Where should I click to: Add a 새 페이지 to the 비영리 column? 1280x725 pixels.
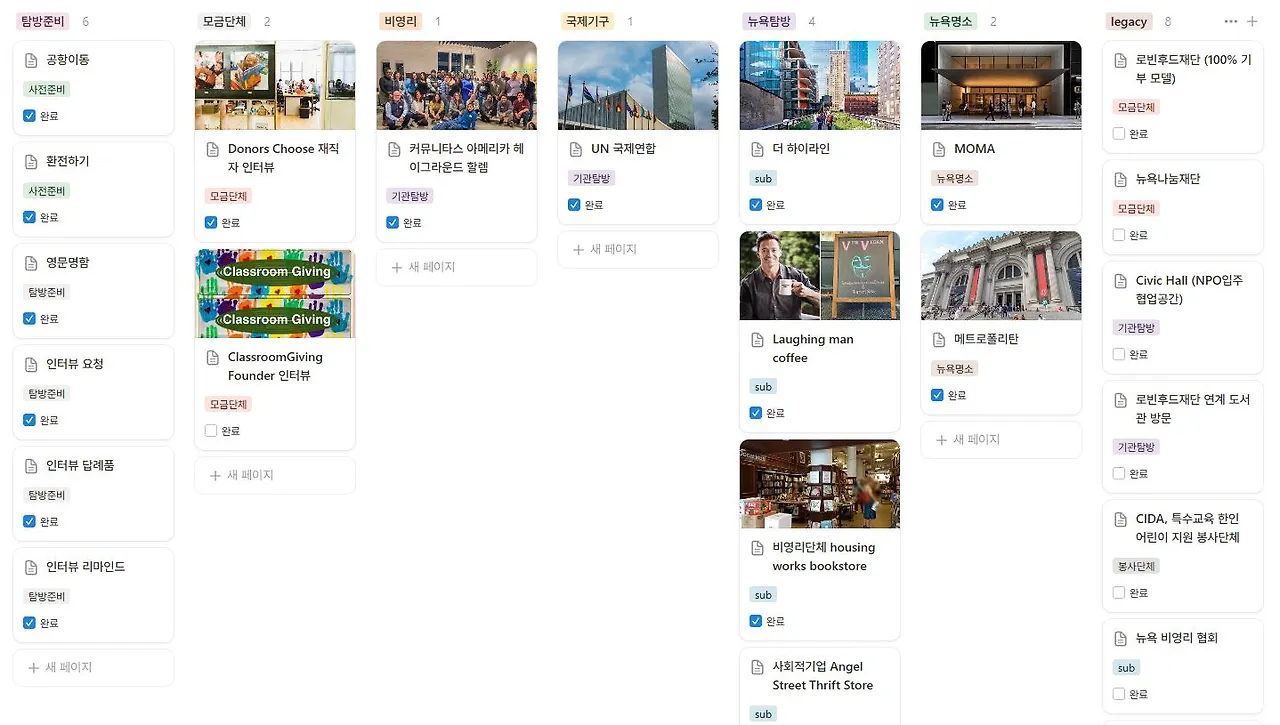(x=456, y=267)
